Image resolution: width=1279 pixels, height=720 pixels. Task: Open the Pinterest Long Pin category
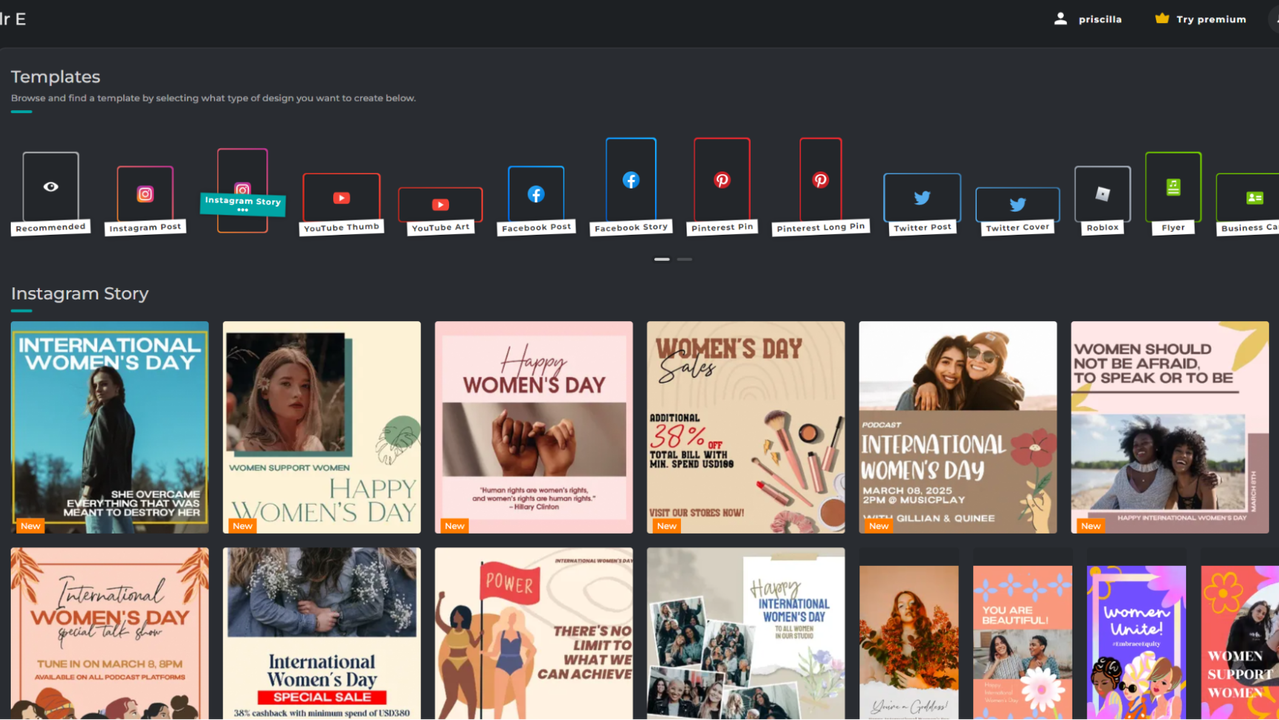820,180
